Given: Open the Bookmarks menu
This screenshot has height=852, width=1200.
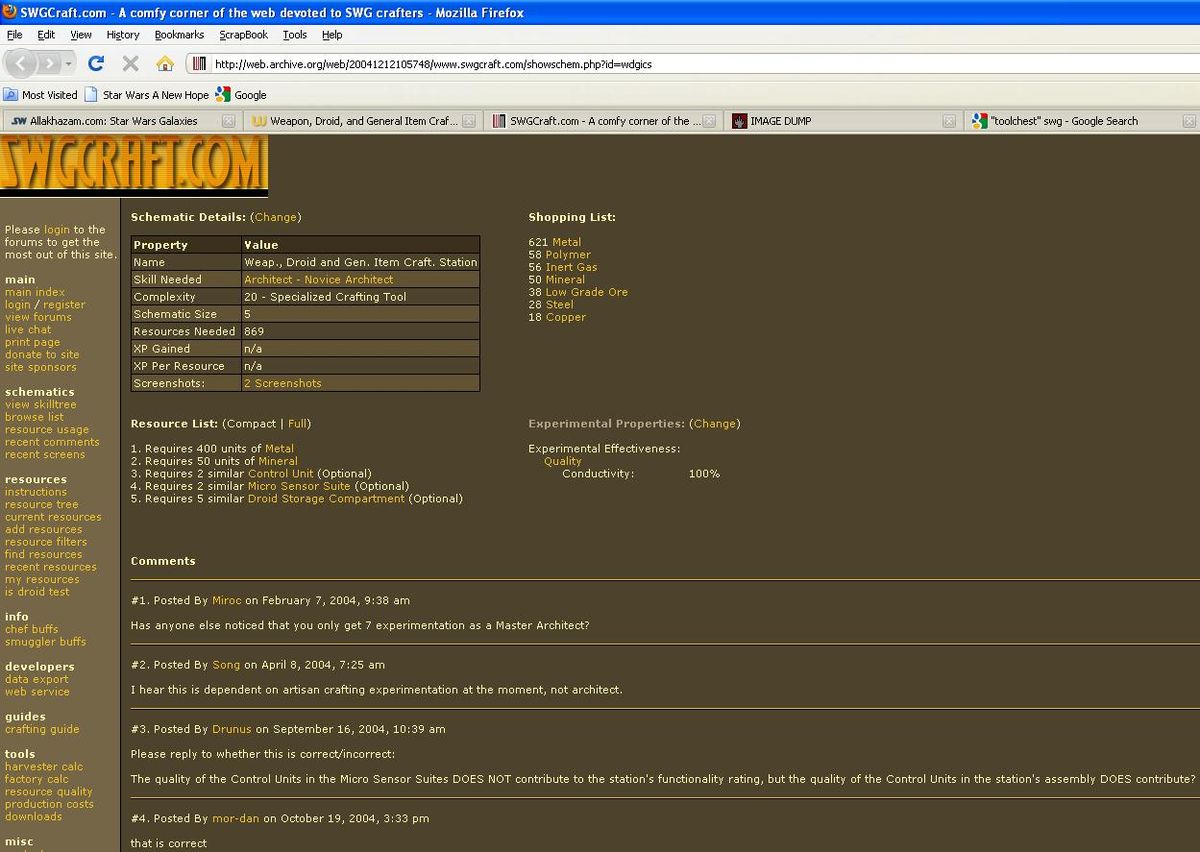Looking at the screenshot, I should pos(179,34).
